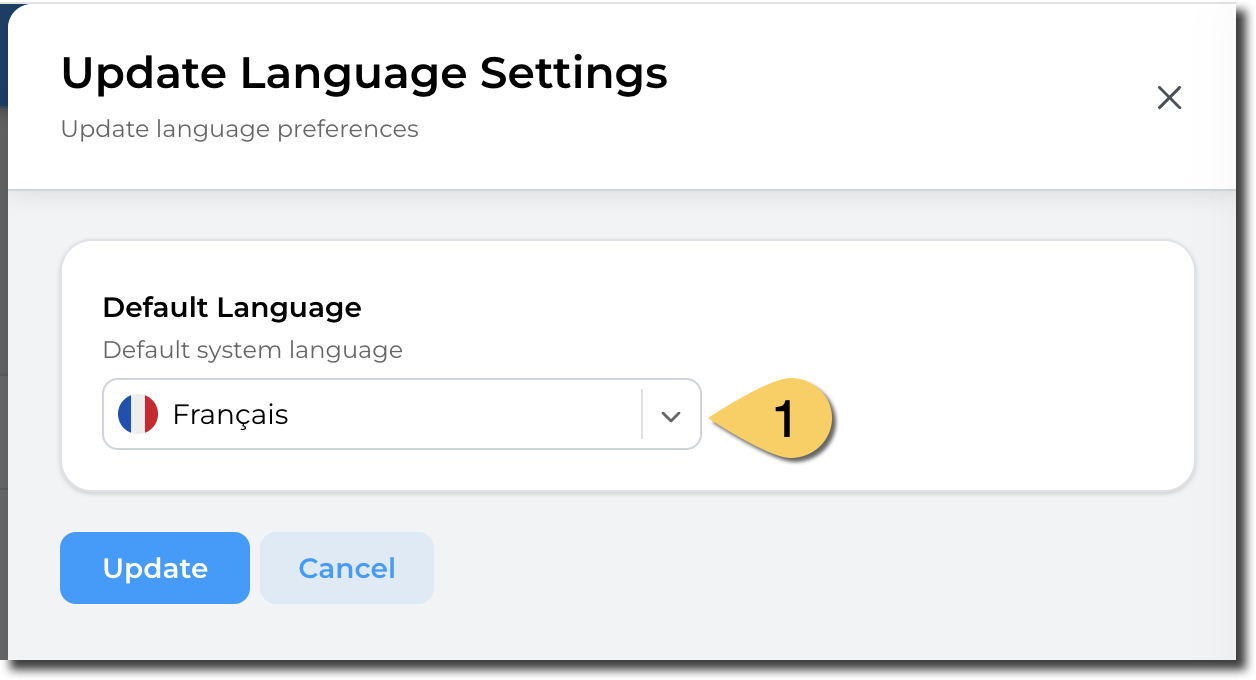Open the Français language combo box
Image resolution: width=1256 pixels, height=680 pixels.
coord(401,414)
